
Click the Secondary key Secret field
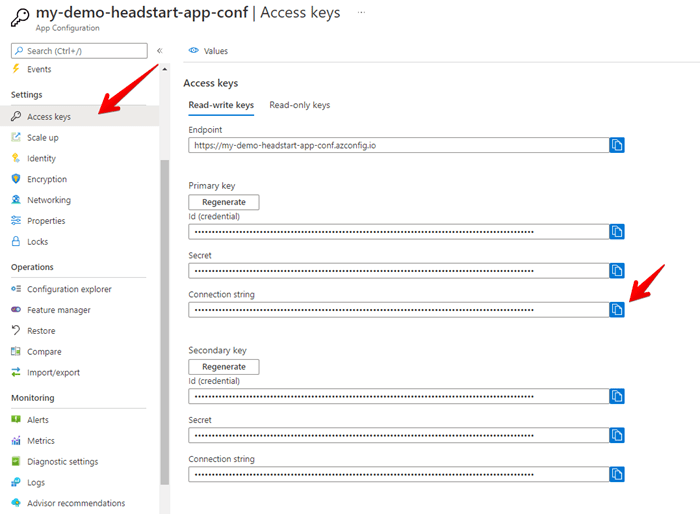399,435
